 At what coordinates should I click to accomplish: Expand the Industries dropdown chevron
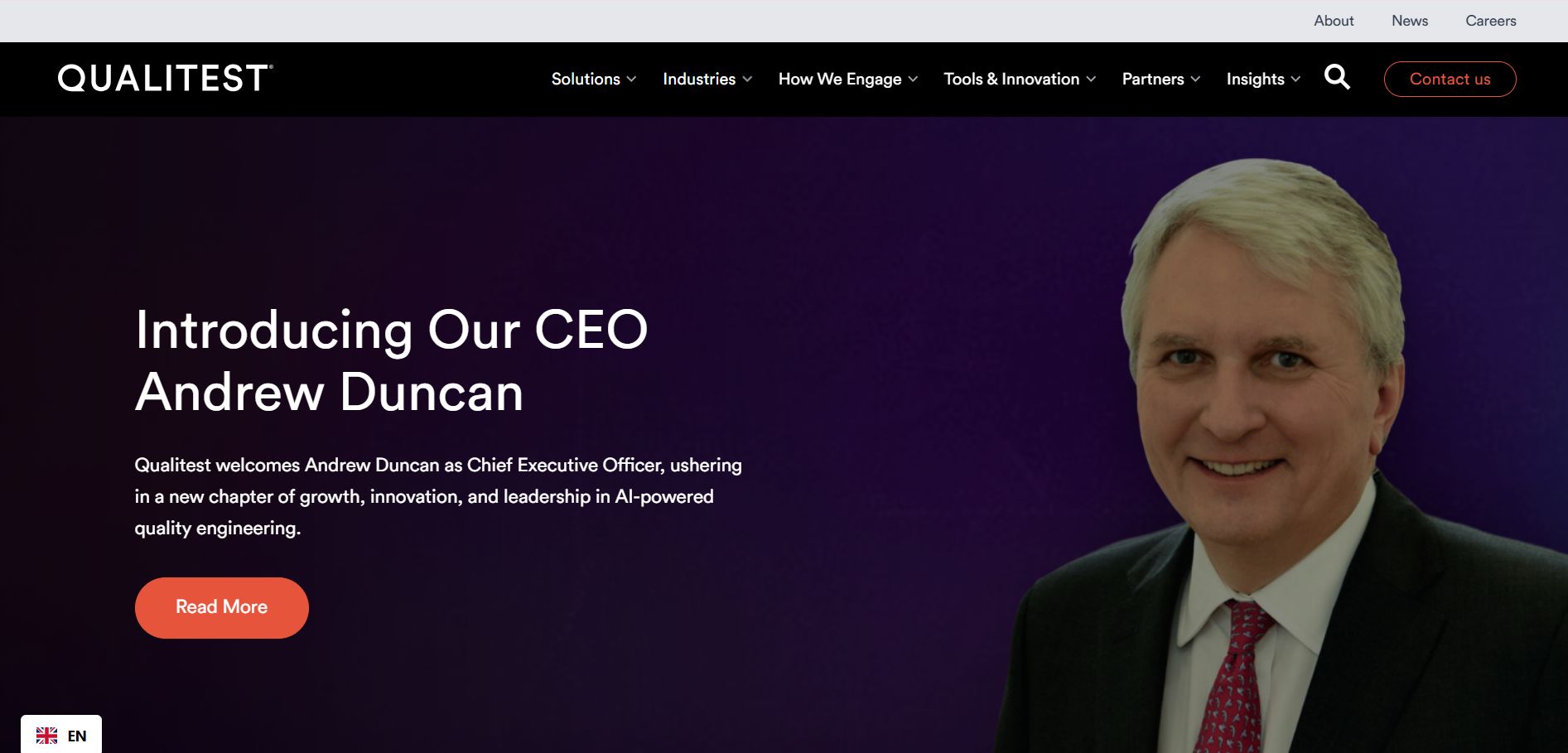[x=747, y=80]
